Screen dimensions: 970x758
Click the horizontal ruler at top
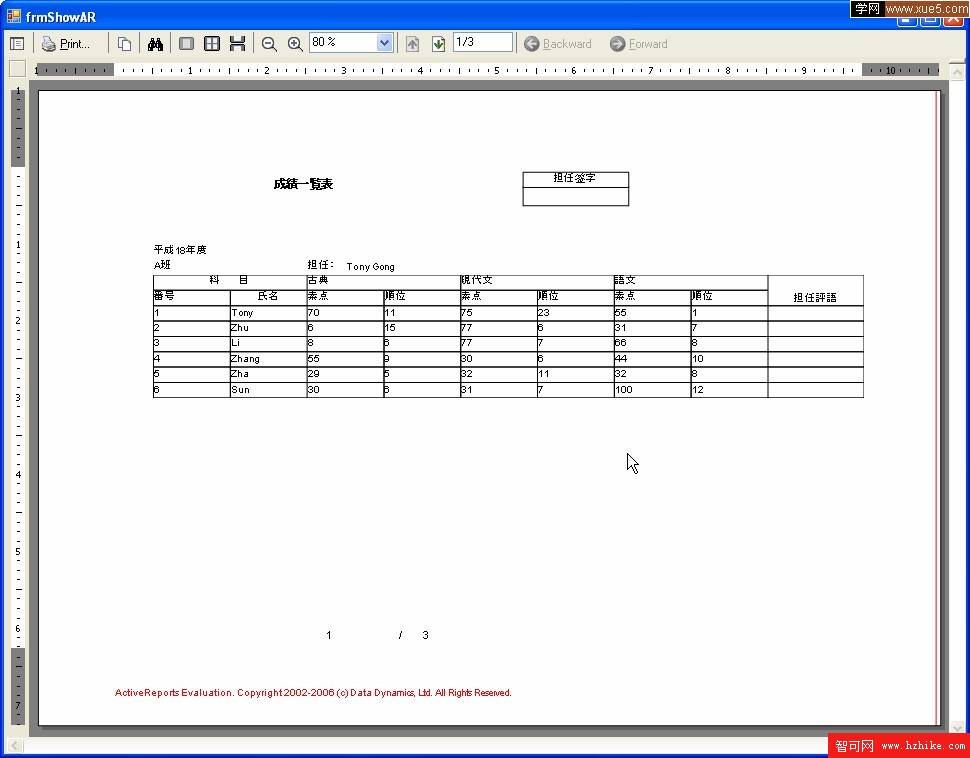click(x=487, y=70)
